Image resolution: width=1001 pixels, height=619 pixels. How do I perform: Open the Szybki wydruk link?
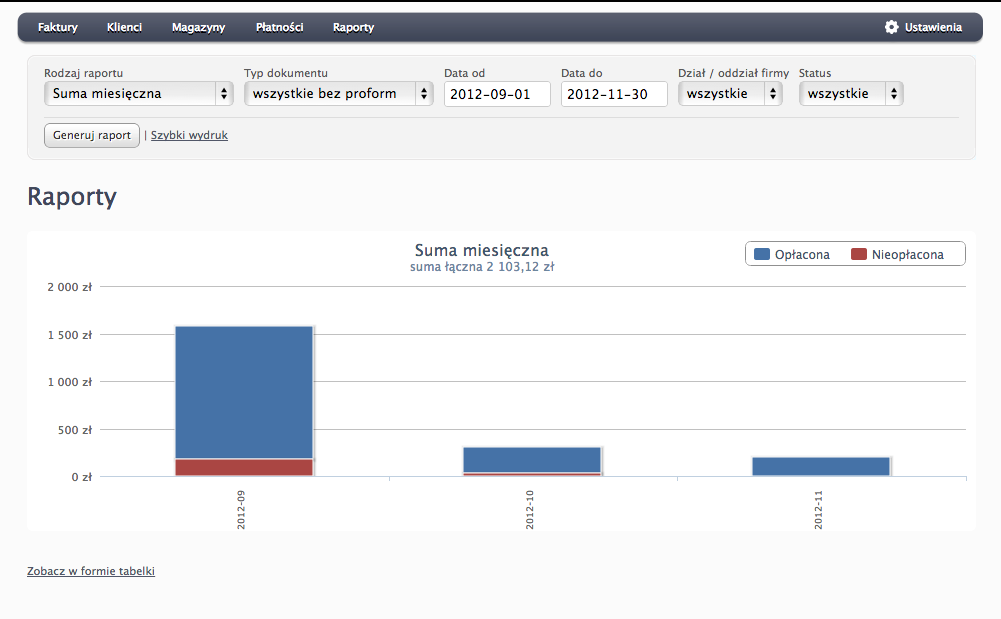189,135
